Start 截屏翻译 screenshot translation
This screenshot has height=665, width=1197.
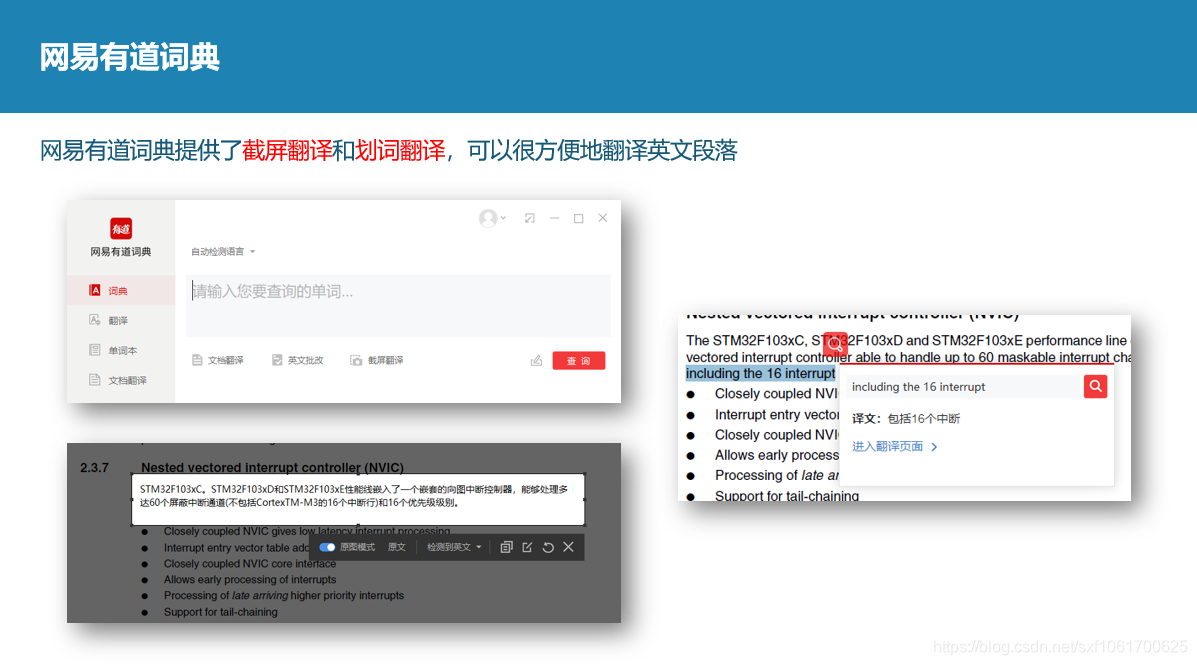point(377,360)
